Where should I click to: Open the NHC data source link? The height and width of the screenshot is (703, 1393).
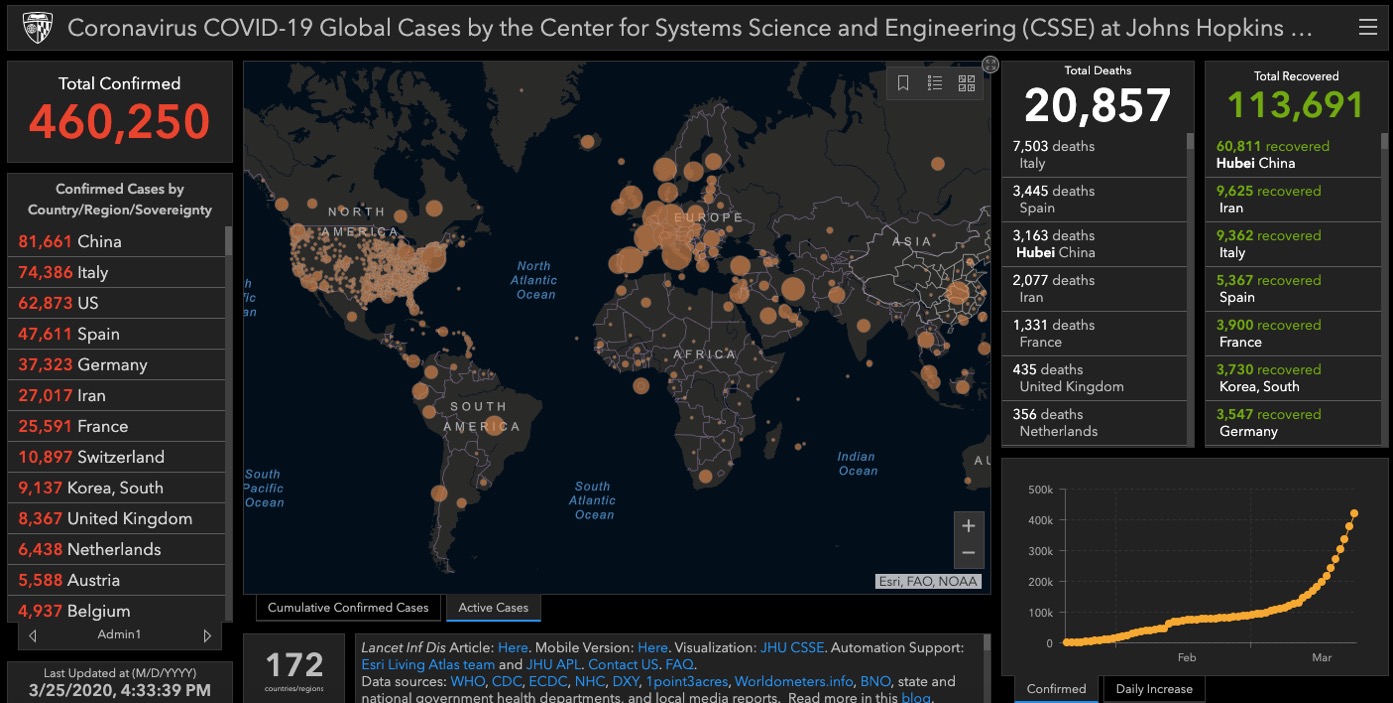point(590,681)
